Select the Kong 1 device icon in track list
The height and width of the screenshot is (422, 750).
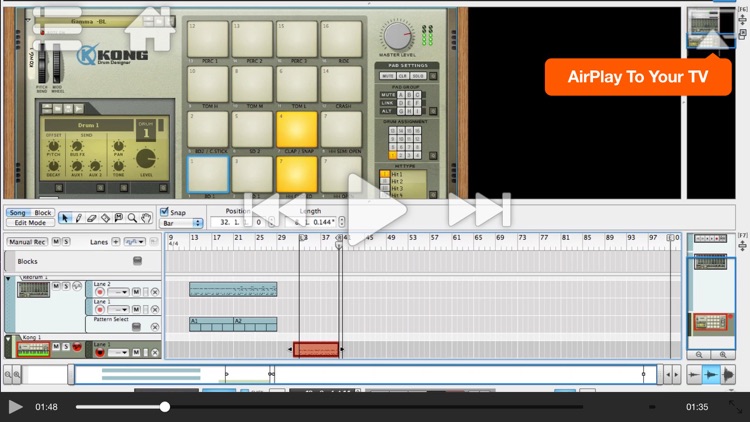coord(33,350)
